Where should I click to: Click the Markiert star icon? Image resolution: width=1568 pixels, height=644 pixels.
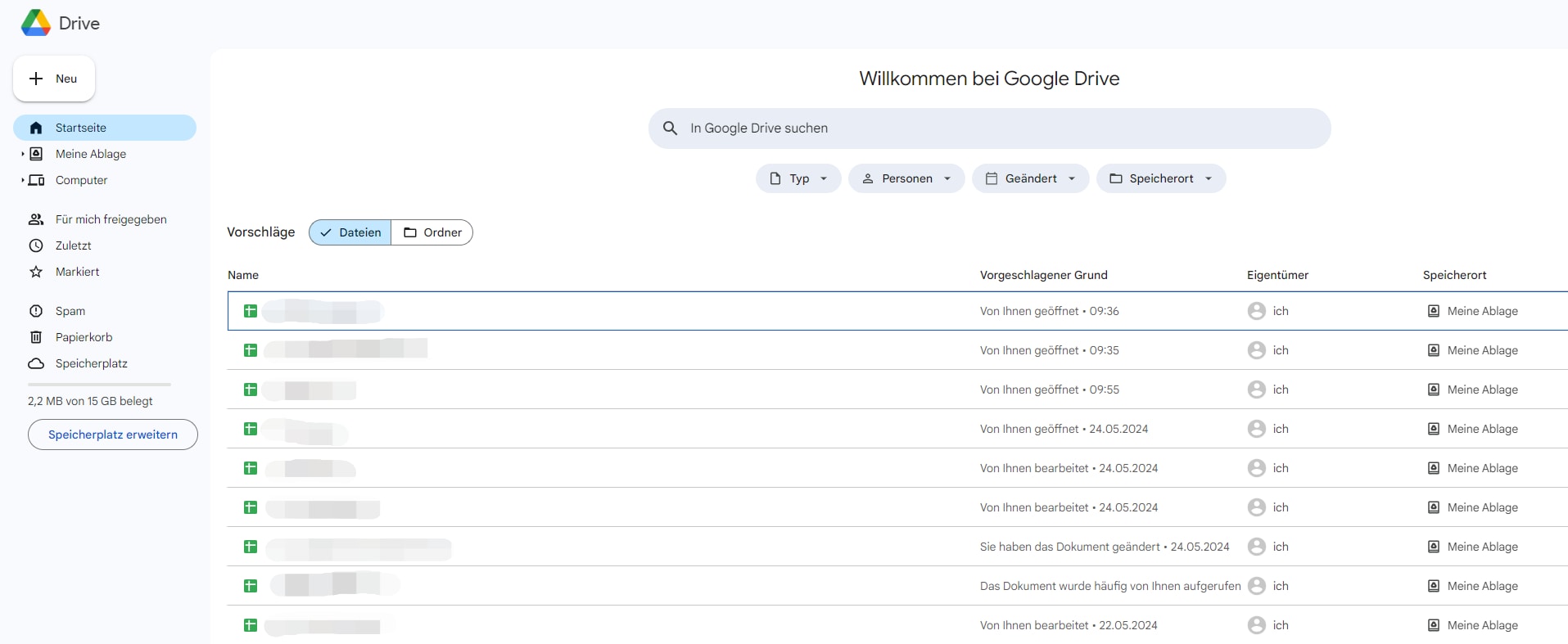coord(36,272)
